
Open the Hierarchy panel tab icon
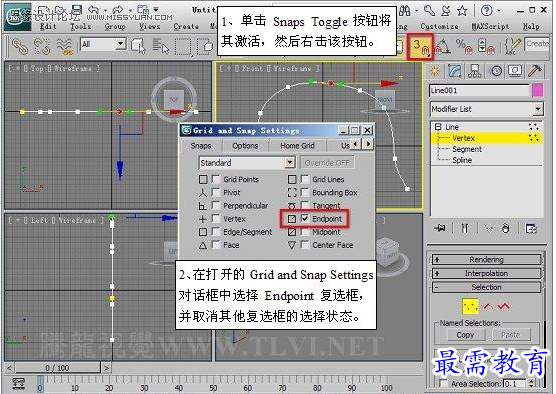[474, 71]
